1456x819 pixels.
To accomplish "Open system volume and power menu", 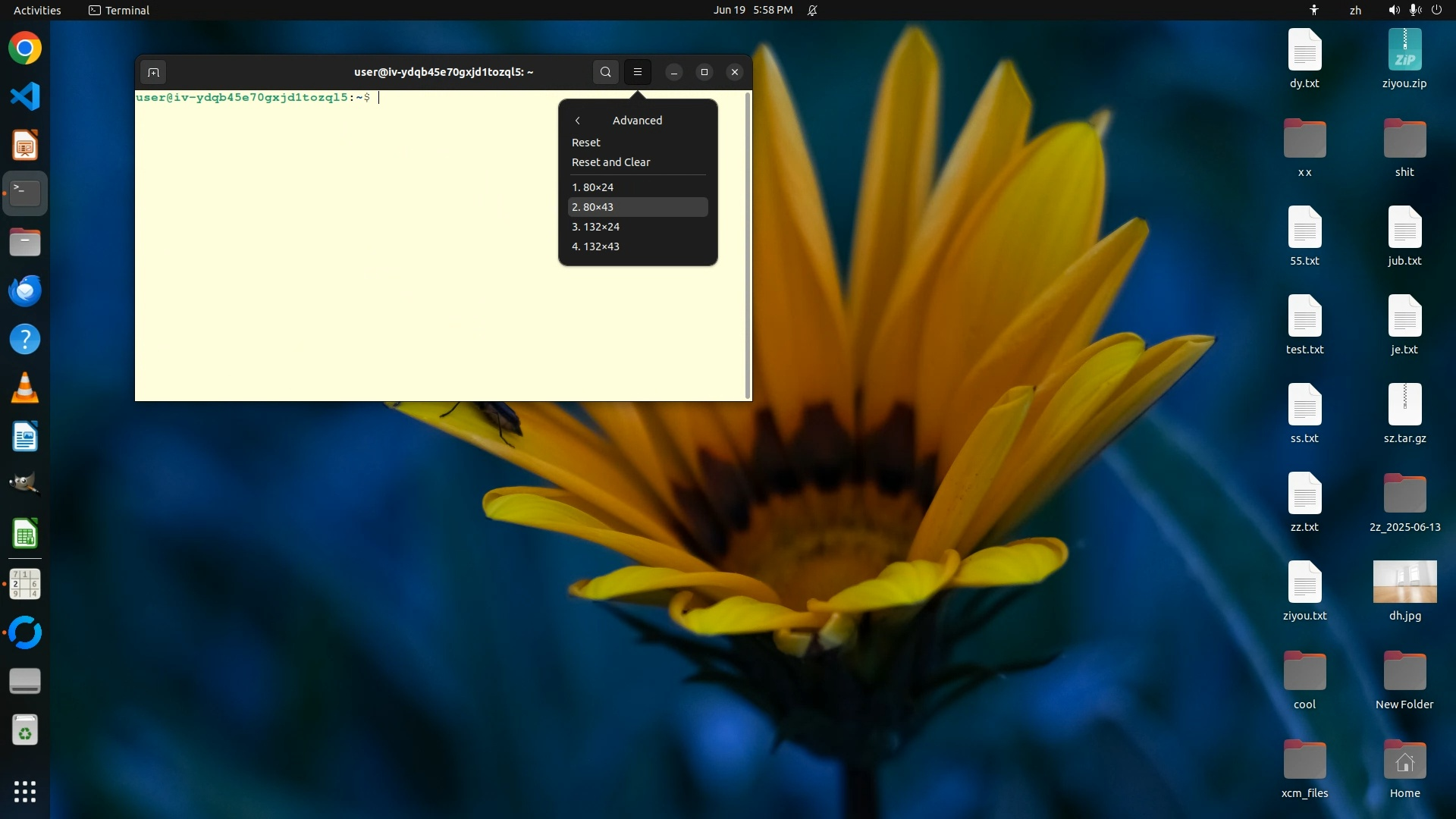I will point(1415,11).
